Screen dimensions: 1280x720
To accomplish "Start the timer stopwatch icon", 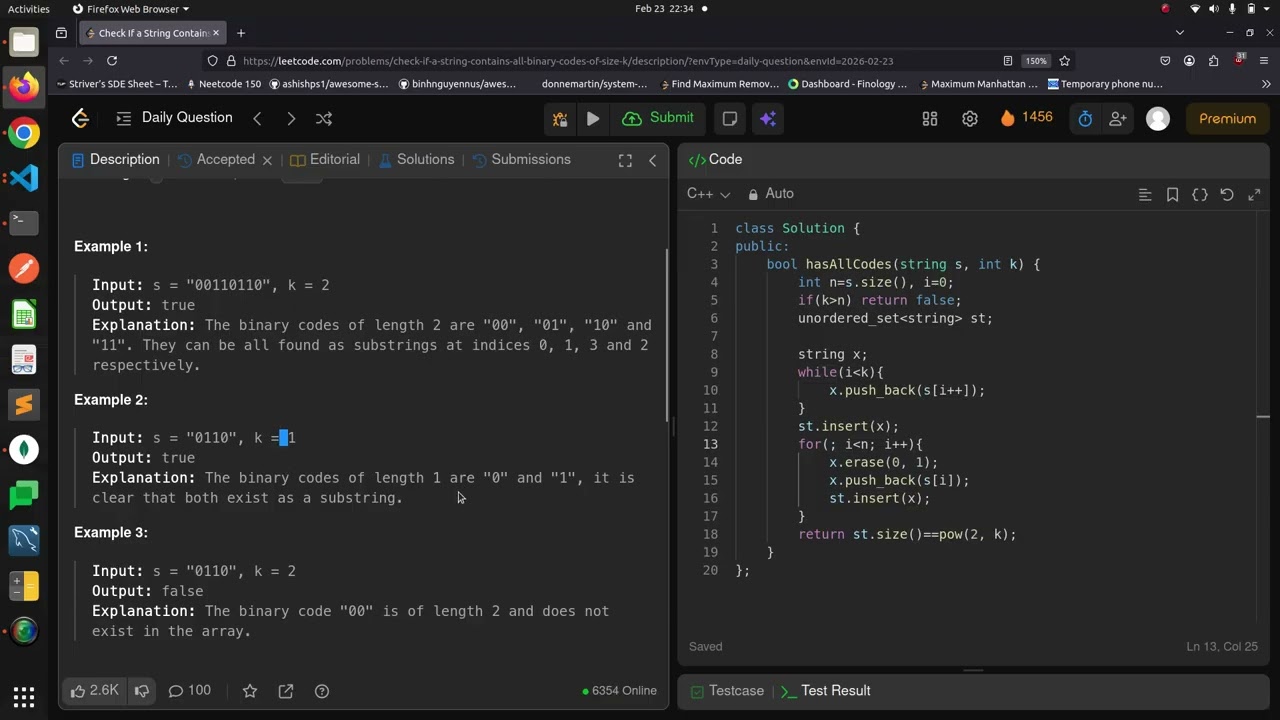I will [x=1085, y=118].
